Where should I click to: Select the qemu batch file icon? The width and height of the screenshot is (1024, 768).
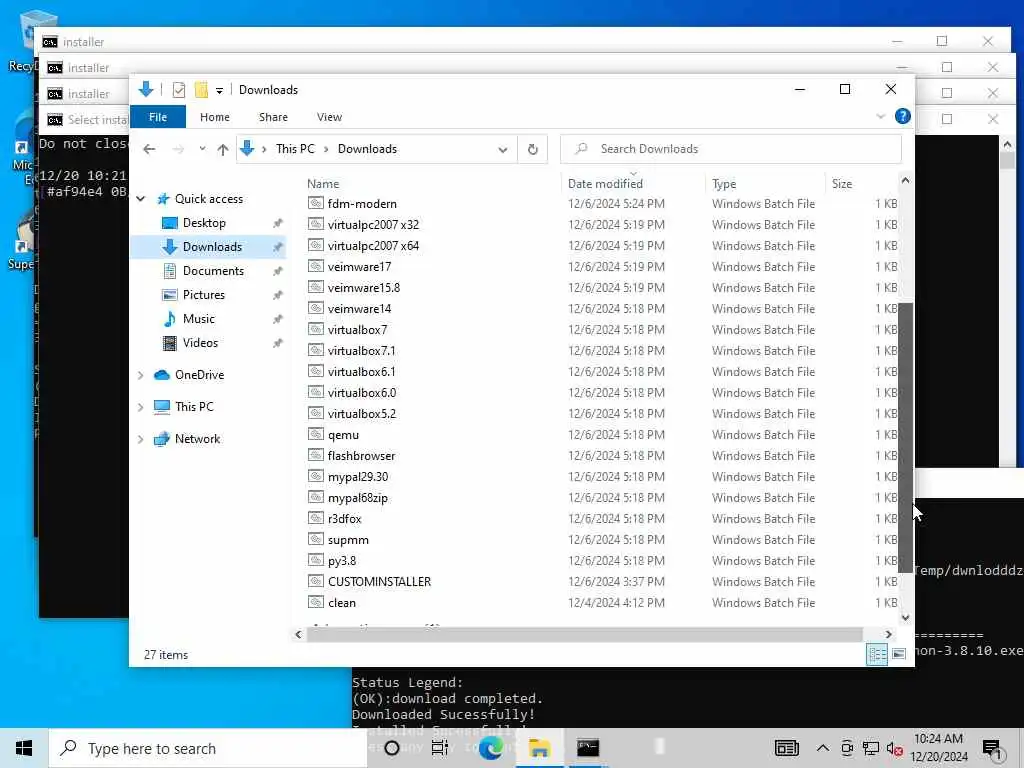316,434
